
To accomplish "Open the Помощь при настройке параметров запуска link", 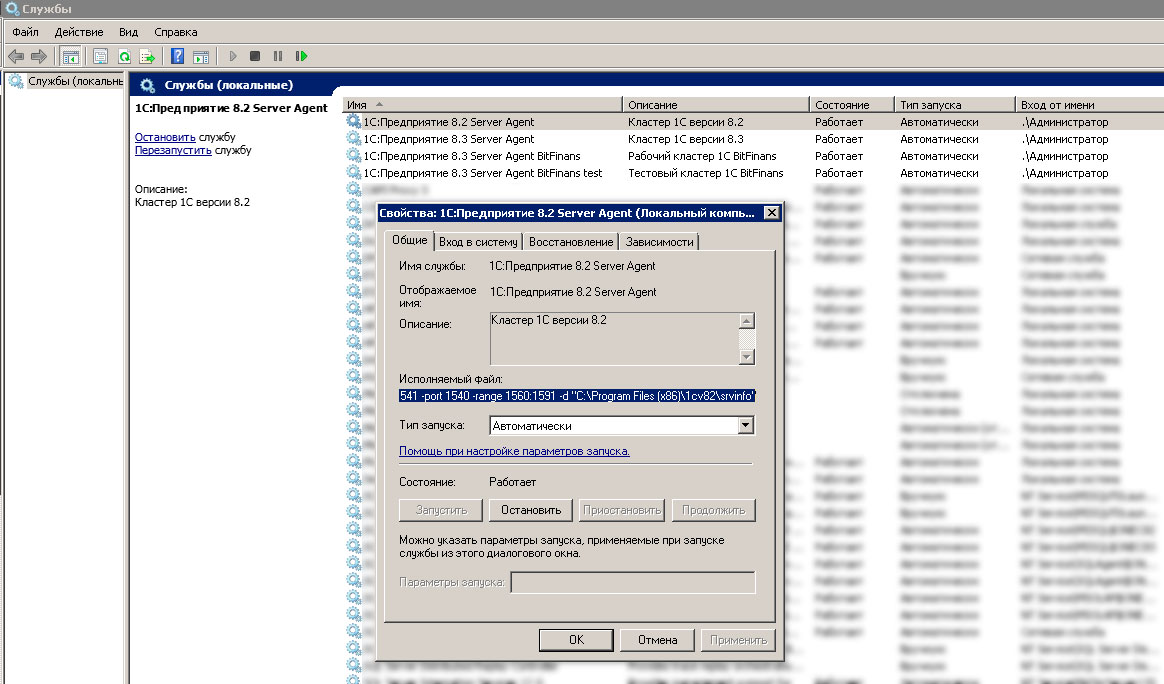I will coord(514,451).
